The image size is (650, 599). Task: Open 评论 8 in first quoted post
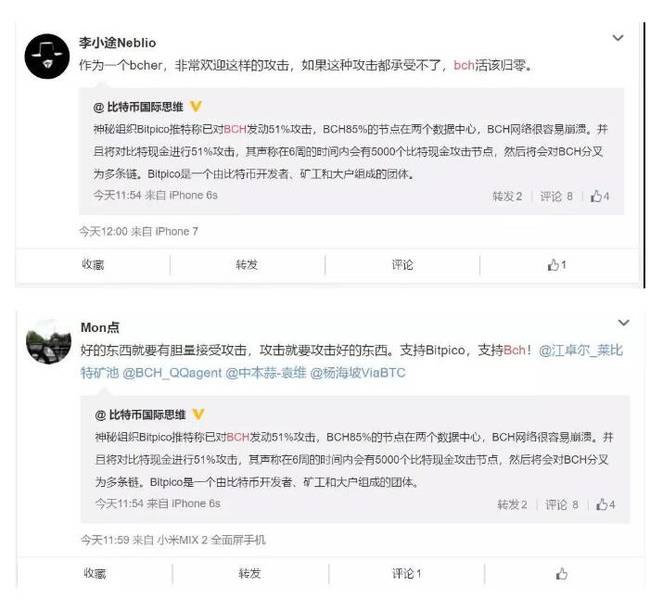[x=556, y=196]
